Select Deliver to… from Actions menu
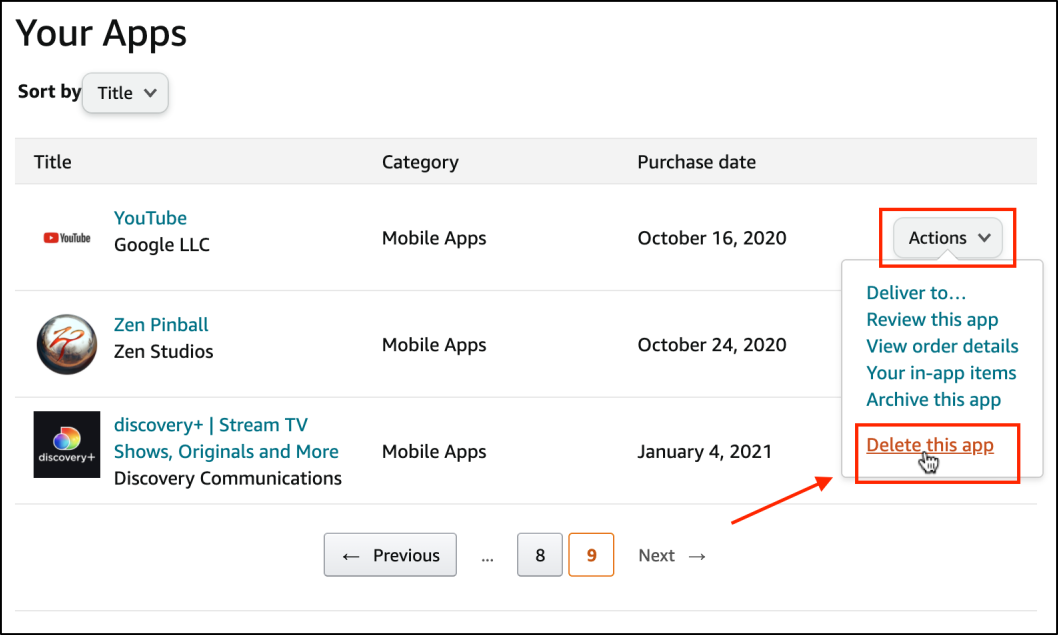 click(x=916, y=293)
